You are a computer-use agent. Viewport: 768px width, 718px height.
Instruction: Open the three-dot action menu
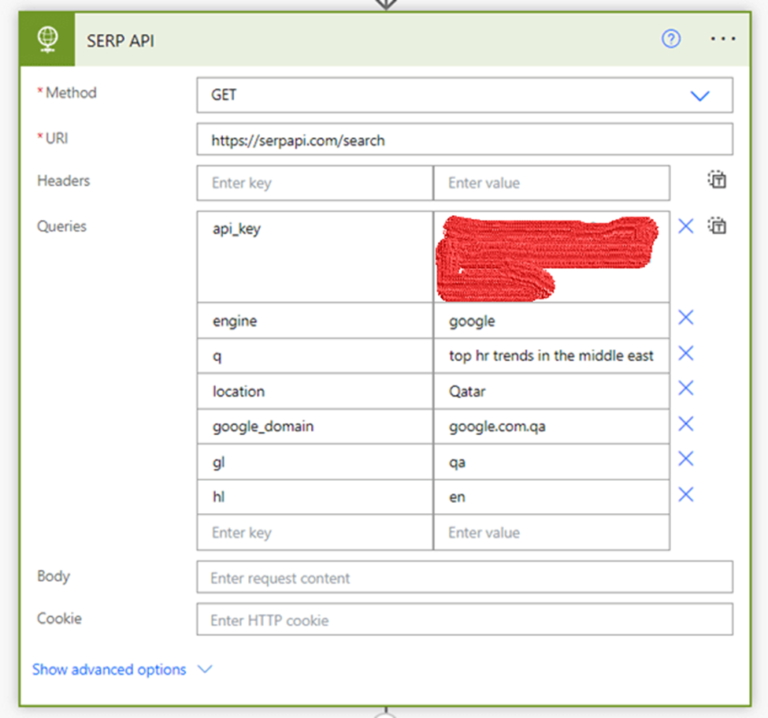coord(722,39)
